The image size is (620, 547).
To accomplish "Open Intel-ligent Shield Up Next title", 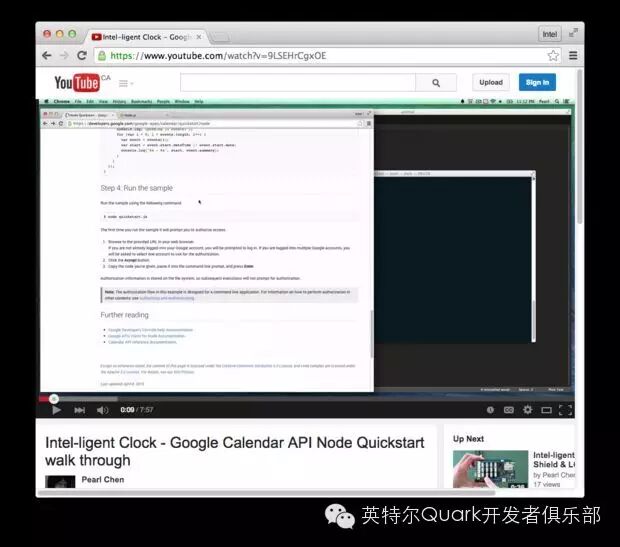I will [554, 460].
